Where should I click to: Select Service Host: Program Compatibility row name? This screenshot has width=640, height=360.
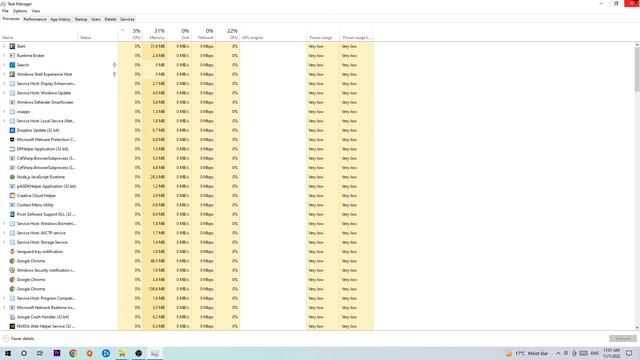pyautogui.click(x=46, y=298)
